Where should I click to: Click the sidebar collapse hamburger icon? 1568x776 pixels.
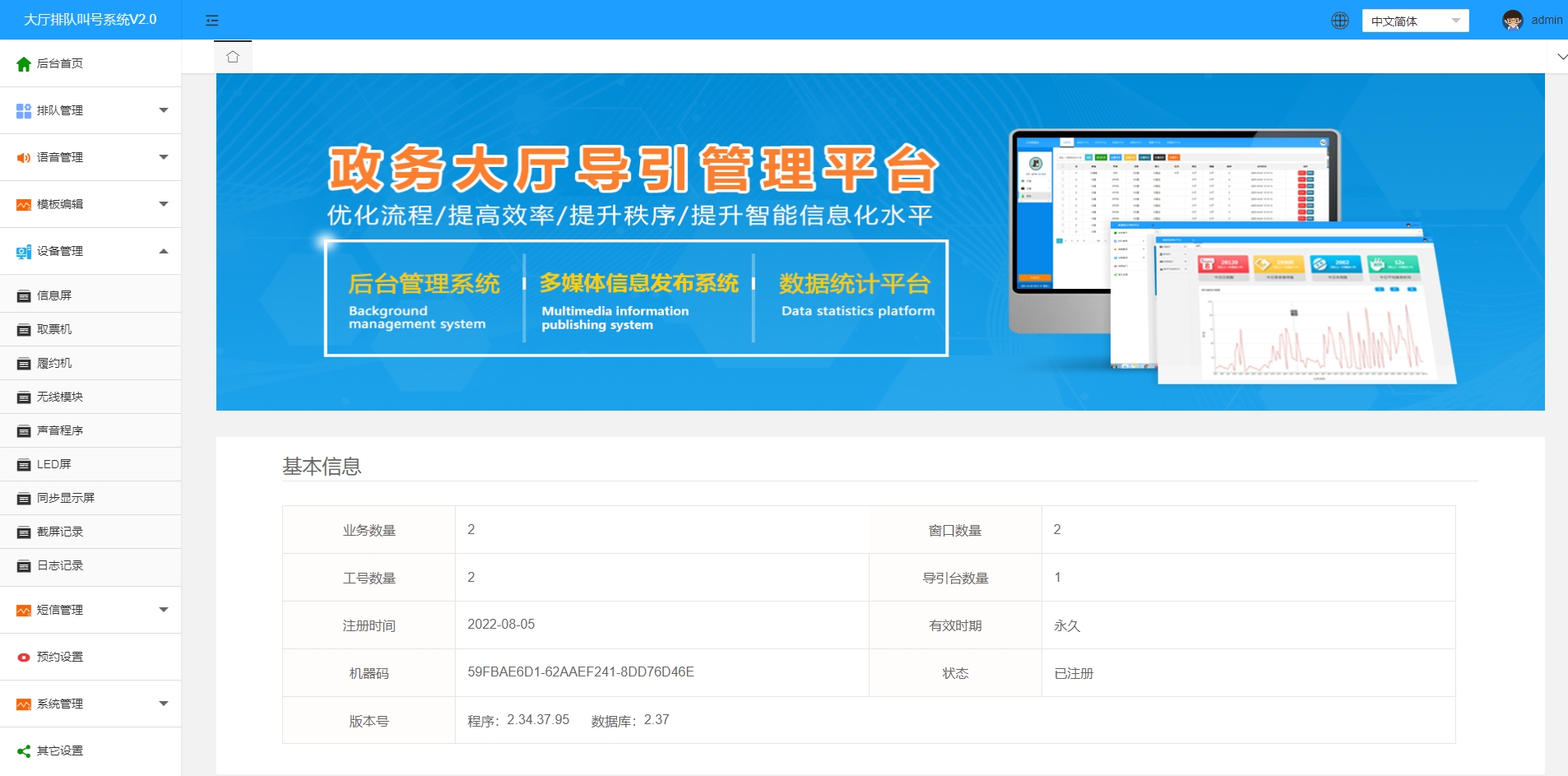click(211, 21)
